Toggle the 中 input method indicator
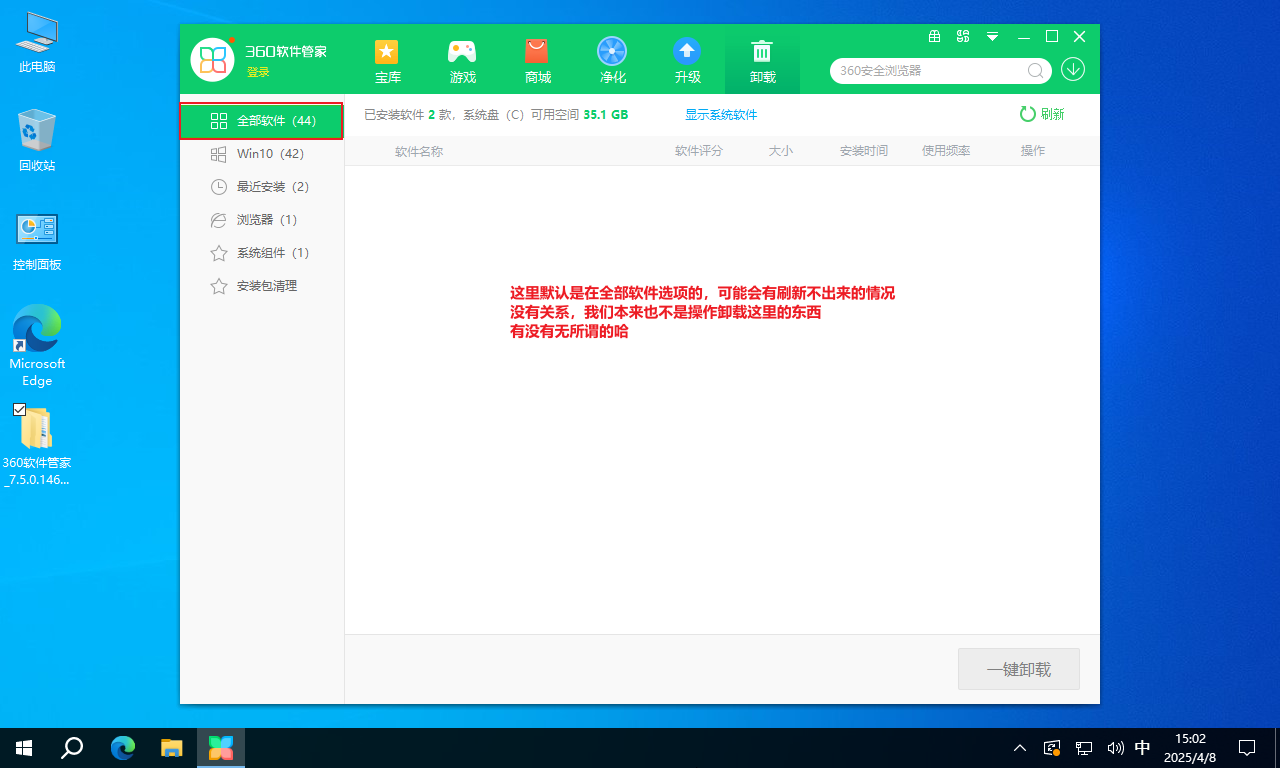Image resolution: width=1280 pixels, height=768 pixels. pyautogui.click(x=1144, y=747)
